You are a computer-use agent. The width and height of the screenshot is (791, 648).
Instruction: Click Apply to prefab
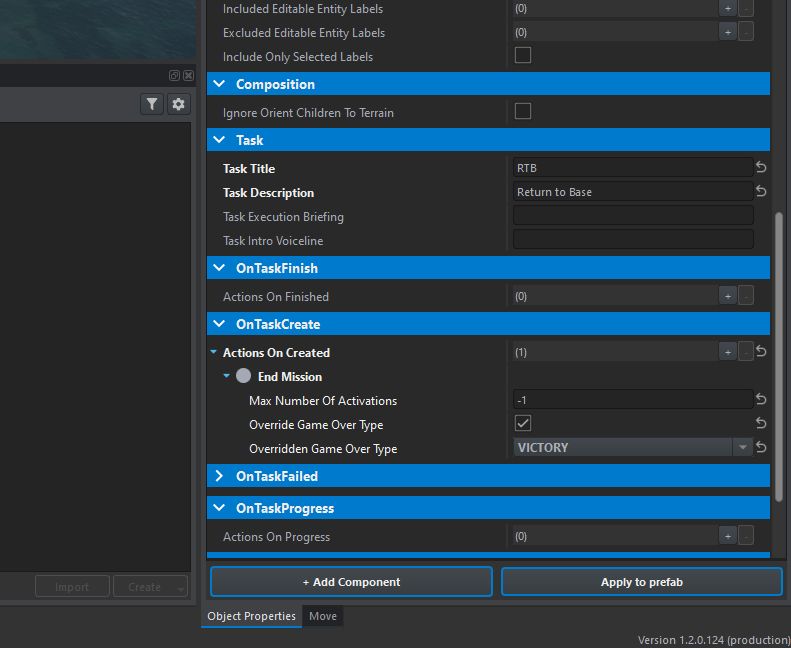[641, 582]
